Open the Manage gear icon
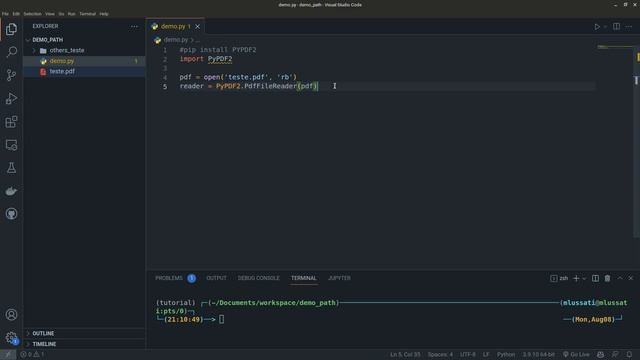The image size is (640, 360). coord(11,338)
